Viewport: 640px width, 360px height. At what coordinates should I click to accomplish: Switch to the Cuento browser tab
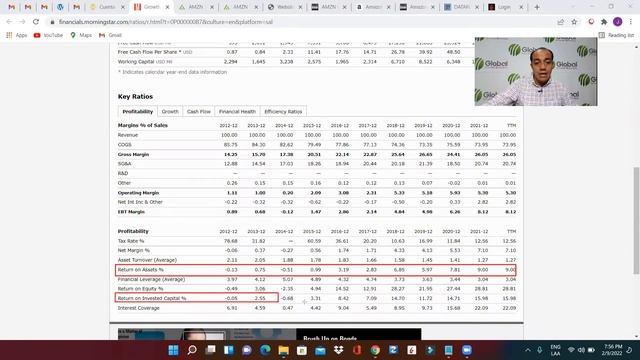107,7
